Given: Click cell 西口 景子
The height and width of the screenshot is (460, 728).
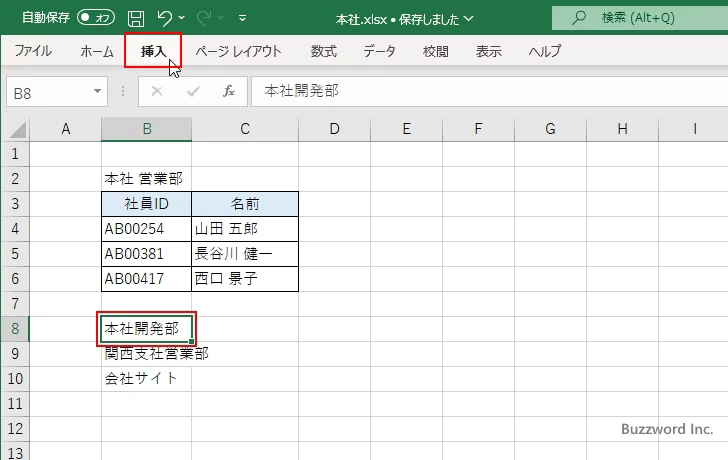Looking at the screenshot, I should coord(245,279).
